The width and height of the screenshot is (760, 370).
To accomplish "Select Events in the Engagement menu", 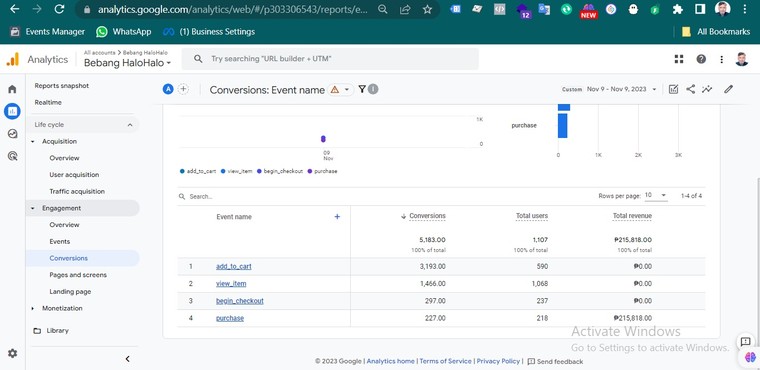I will click(x=60, y=241).
